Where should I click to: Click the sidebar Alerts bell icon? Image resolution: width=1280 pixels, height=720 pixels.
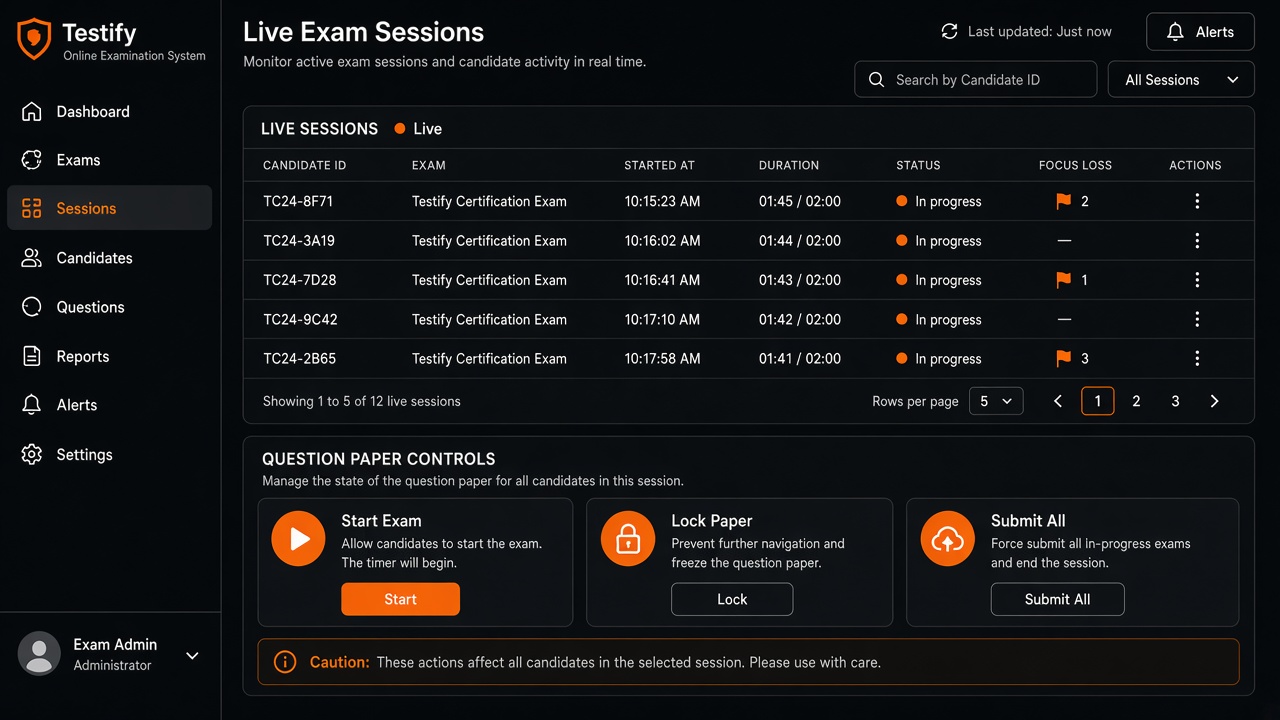tap(32, 405)
